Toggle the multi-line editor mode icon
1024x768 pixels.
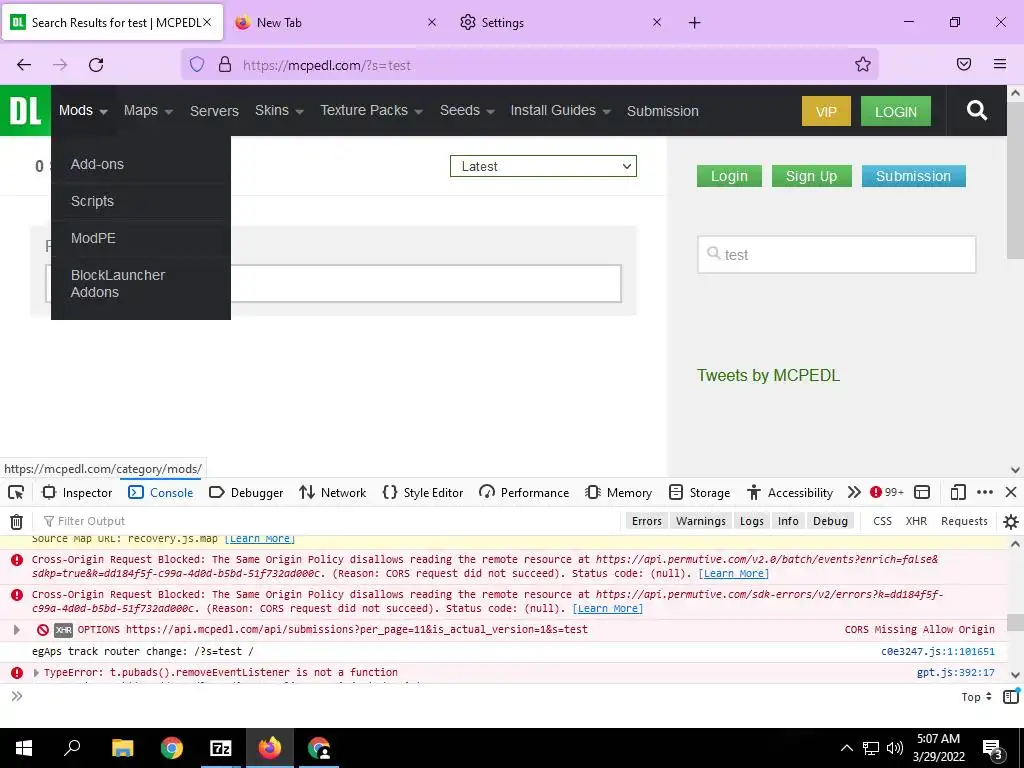[1010, 696]
